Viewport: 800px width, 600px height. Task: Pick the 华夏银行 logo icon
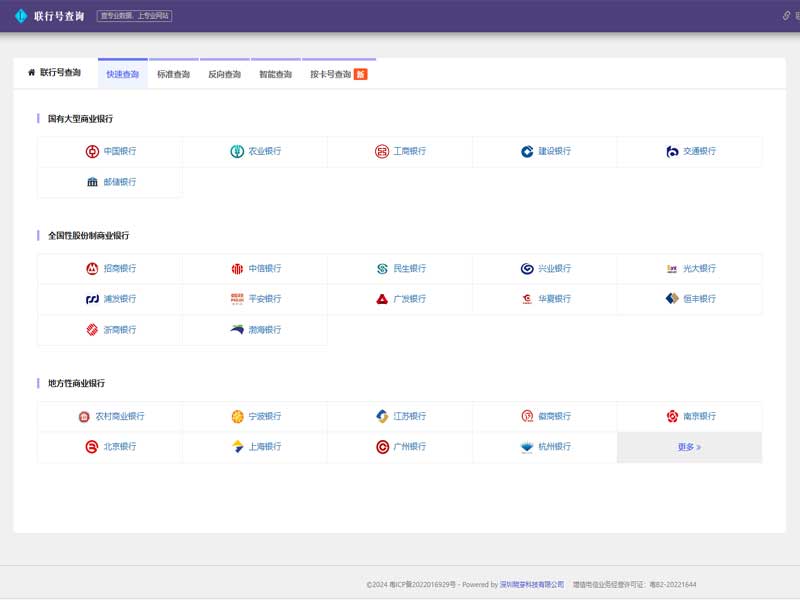pyautogui.click(x=527, y=299)
